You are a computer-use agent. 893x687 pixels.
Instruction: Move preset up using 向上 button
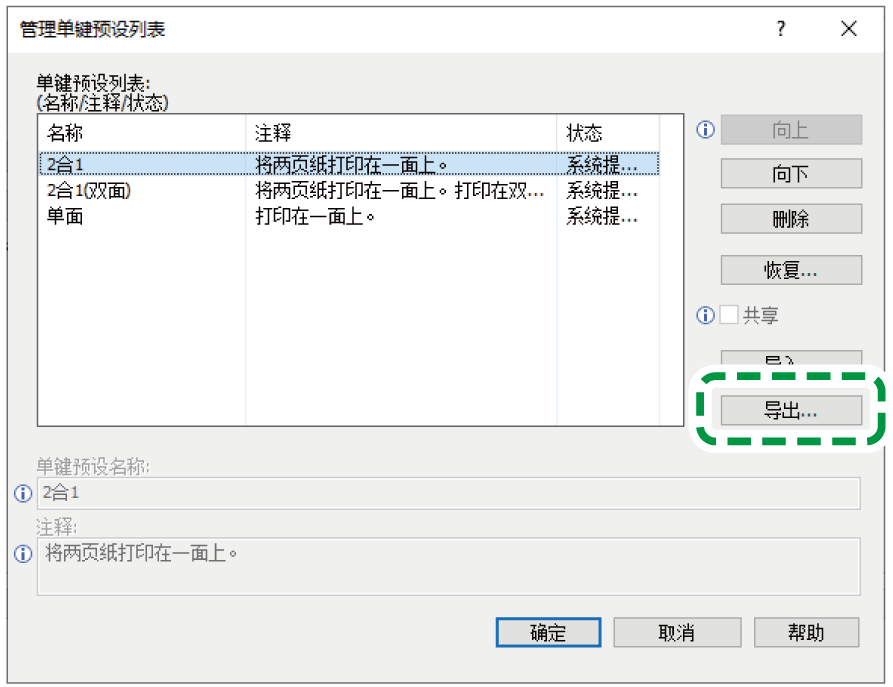(791, 130)
